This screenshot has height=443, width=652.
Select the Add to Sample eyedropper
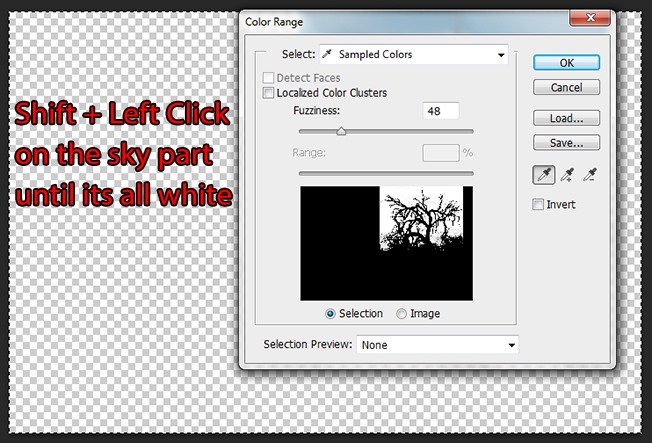567,175
